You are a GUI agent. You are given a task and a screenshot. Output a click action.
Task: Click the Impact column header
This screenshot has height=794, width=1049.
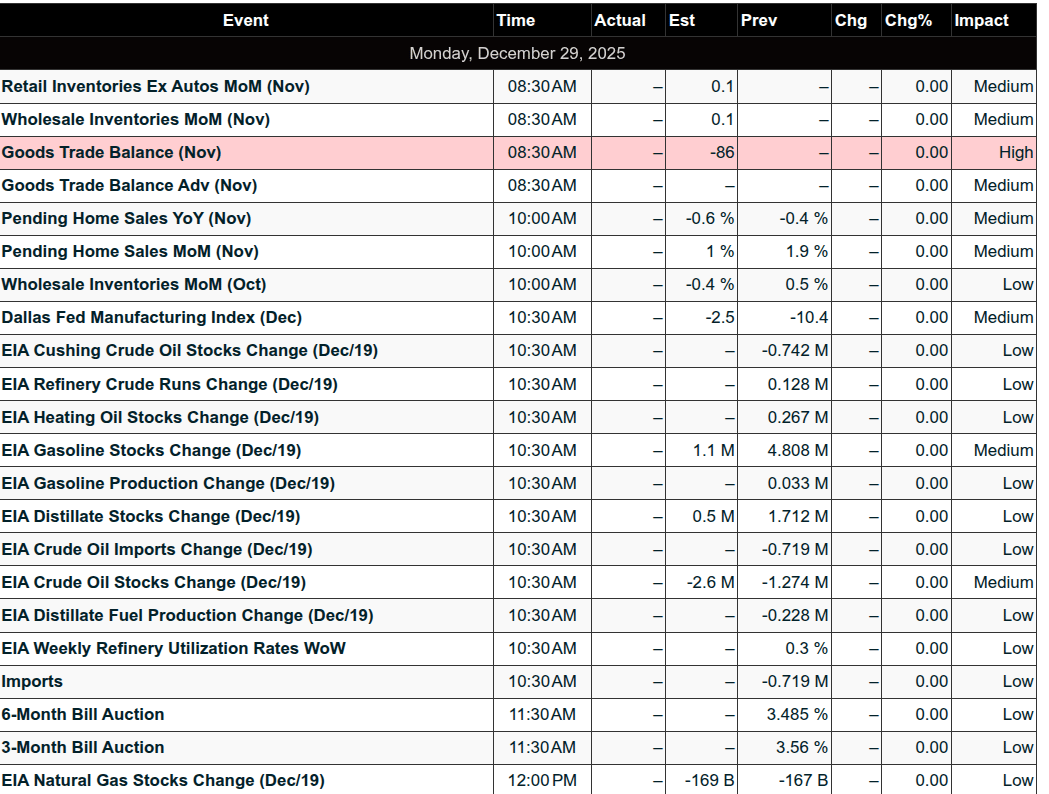[981, 20]
